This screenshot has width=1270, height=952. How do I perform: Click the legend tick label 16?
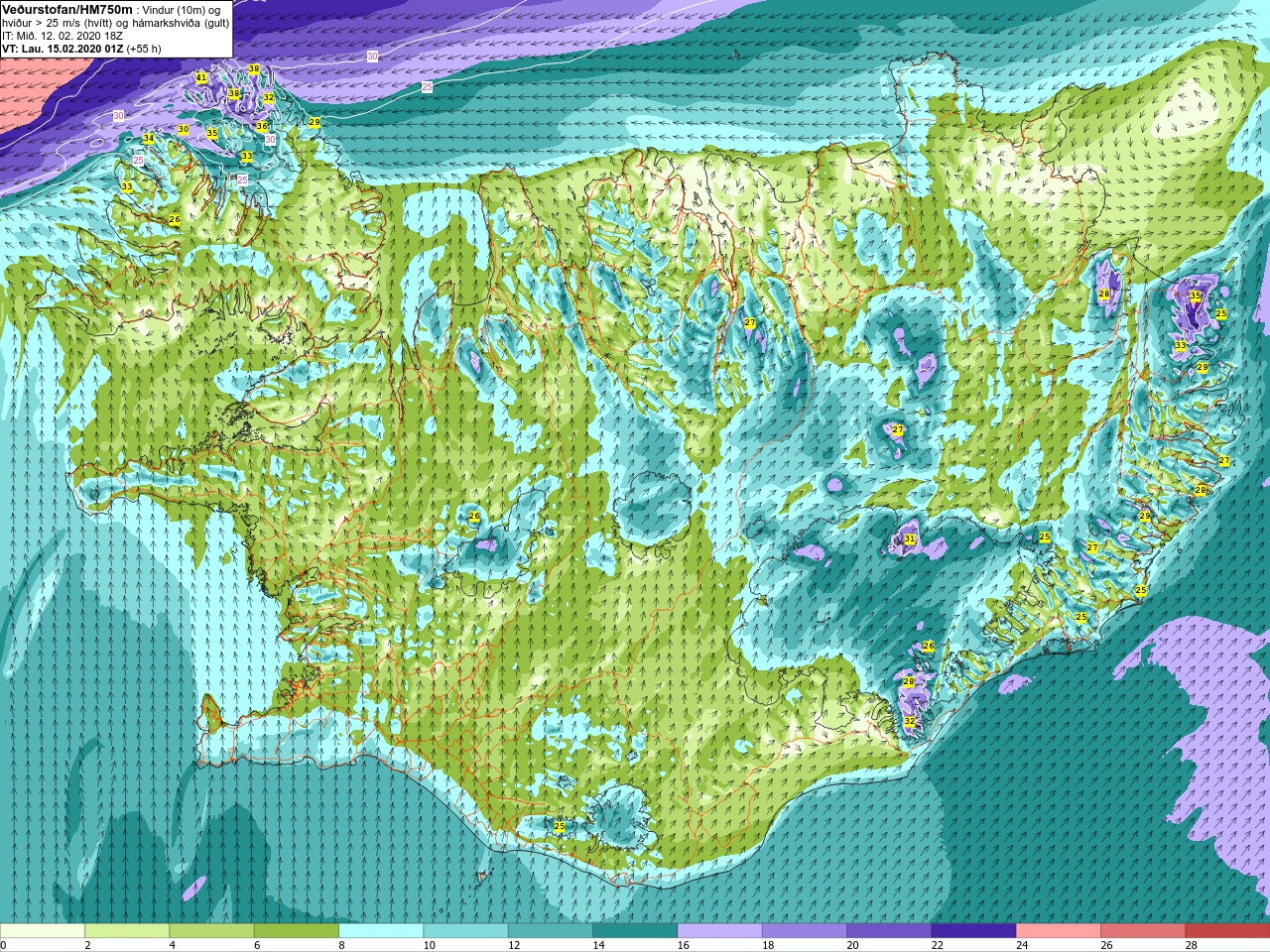tap(684, 945)
